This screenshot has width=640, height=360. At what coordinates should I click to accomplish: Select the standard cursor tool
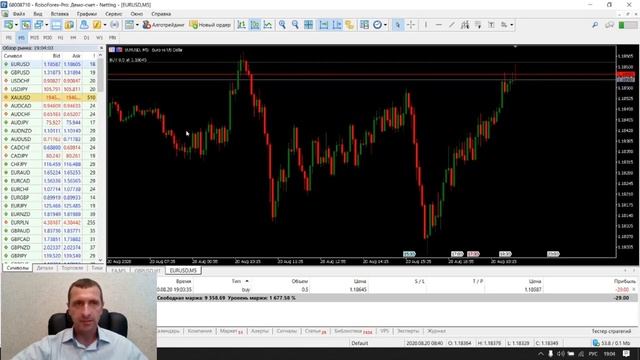[398, 25]
